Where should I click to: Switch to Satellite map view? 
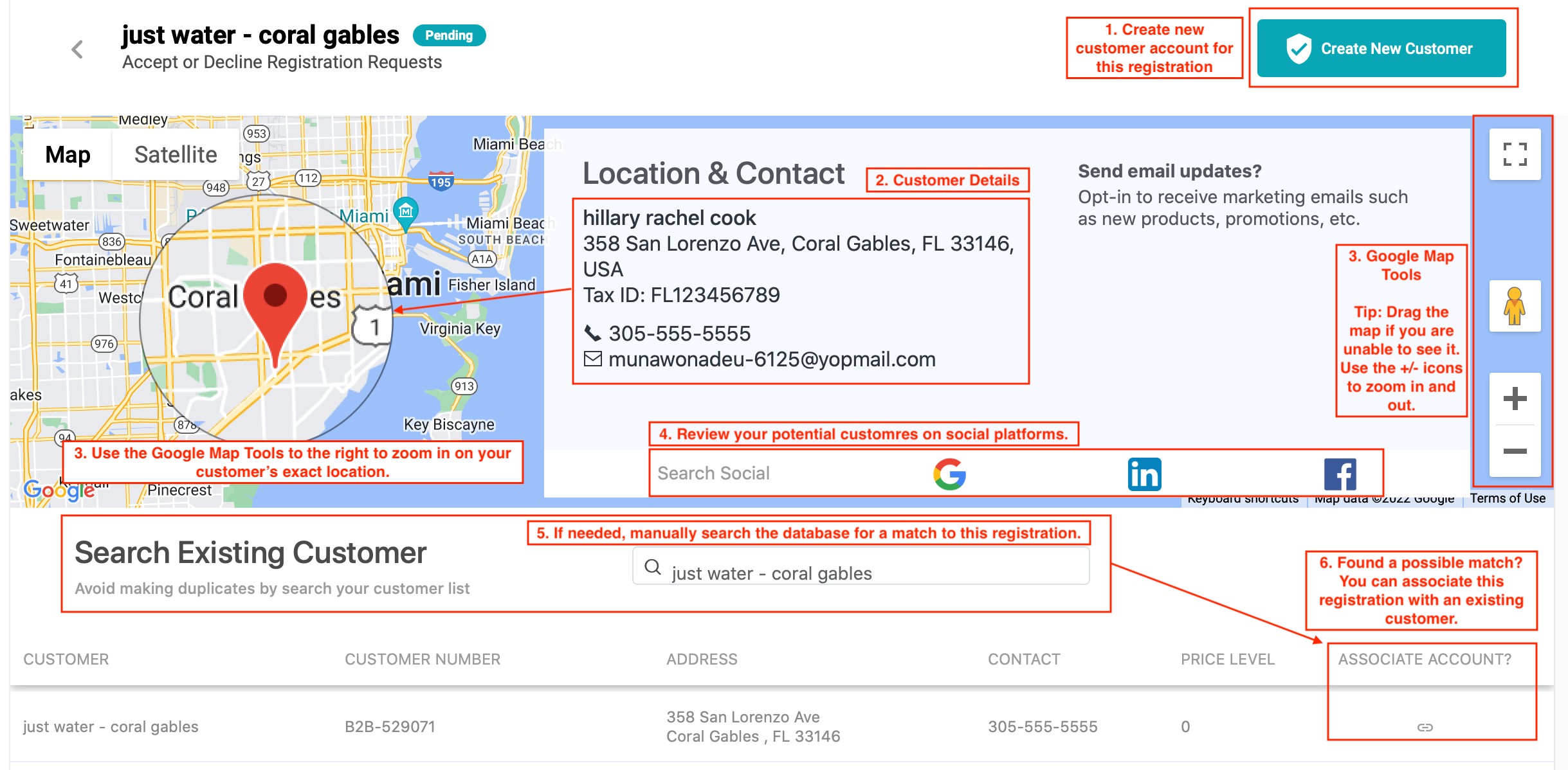click(x=176, y=155)
